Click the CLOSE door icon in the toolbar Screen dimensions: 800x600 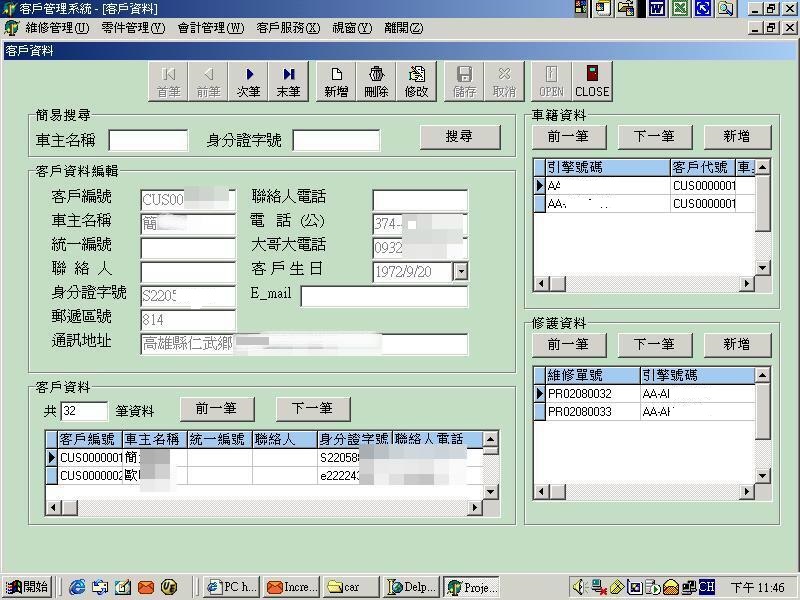(x=592, y=82)
